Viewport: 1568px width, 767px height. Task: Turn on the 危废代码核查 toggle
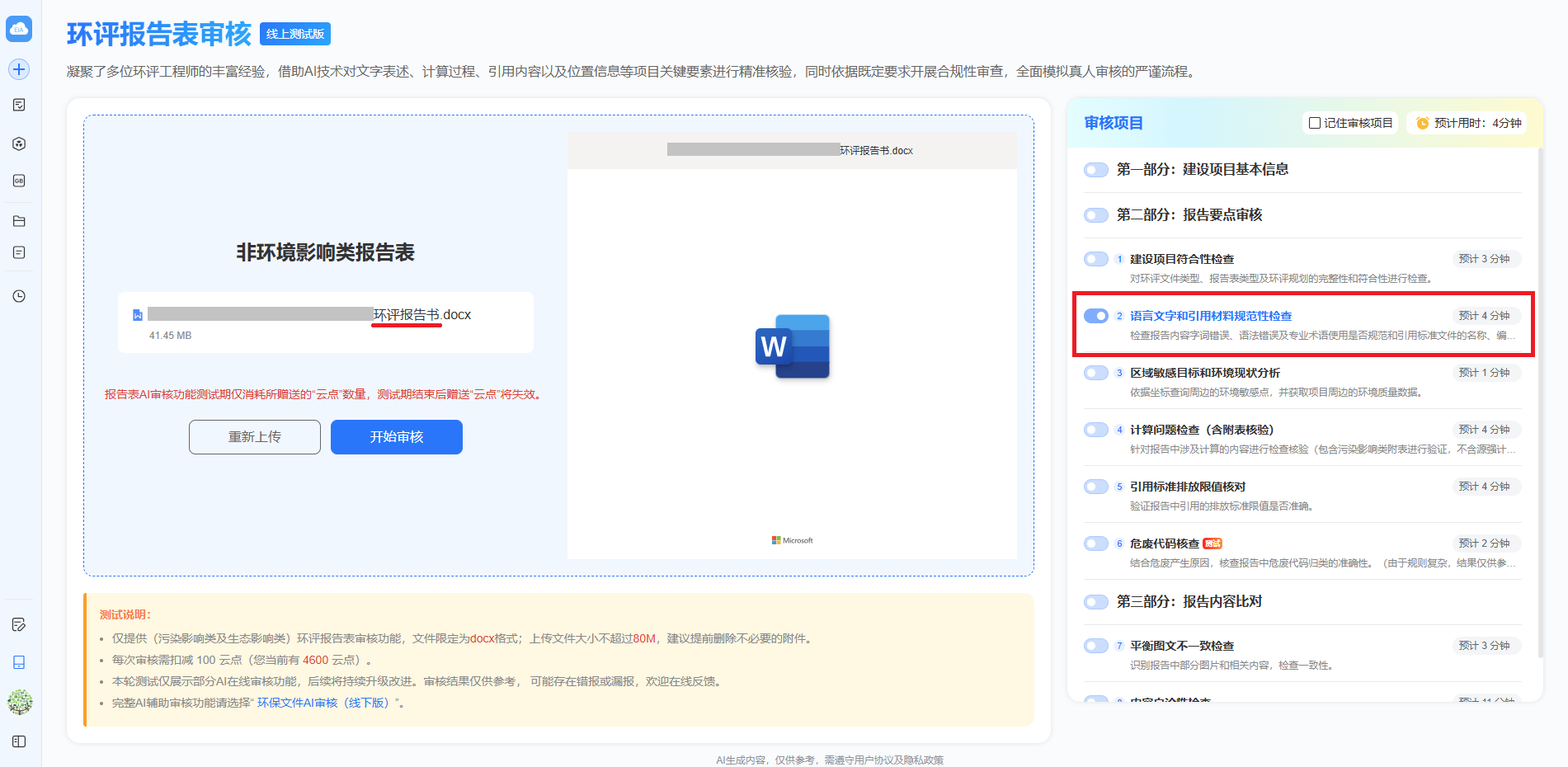[x=1095, y=543]
